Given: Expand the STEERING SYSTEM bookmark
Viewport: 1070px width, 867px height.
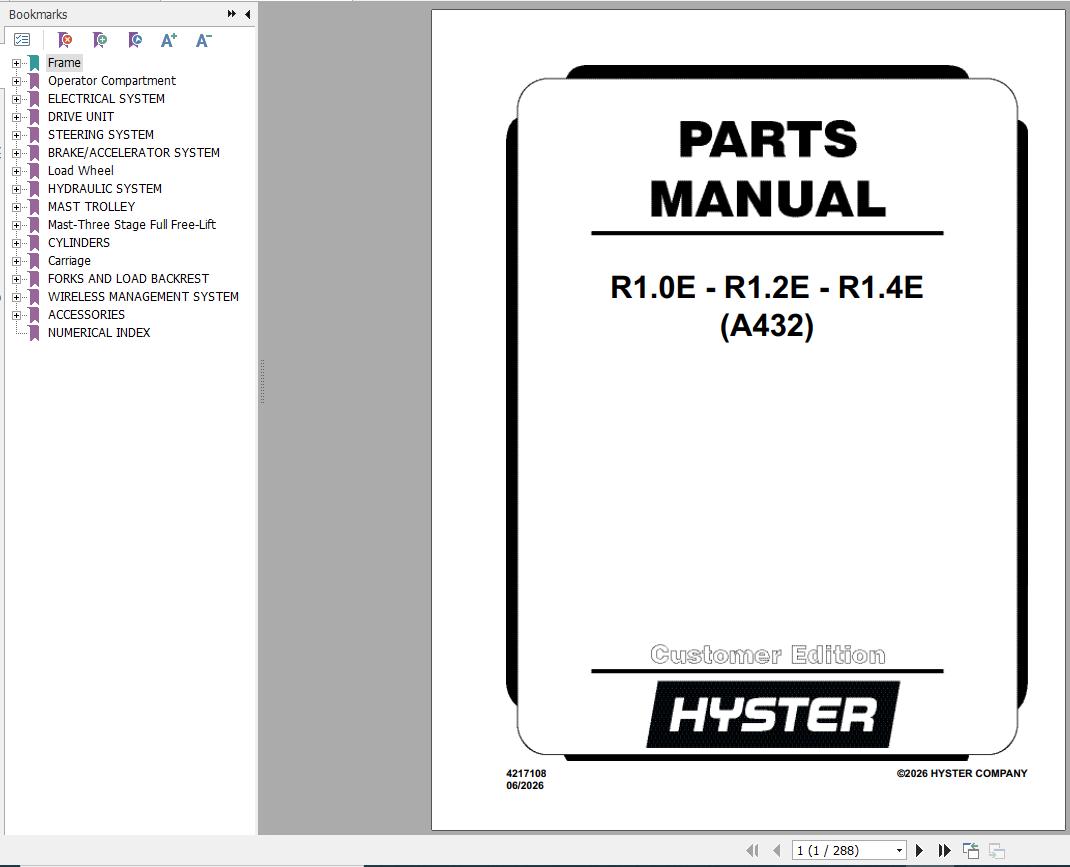Looking at the screenshot, I should point(16,135).
